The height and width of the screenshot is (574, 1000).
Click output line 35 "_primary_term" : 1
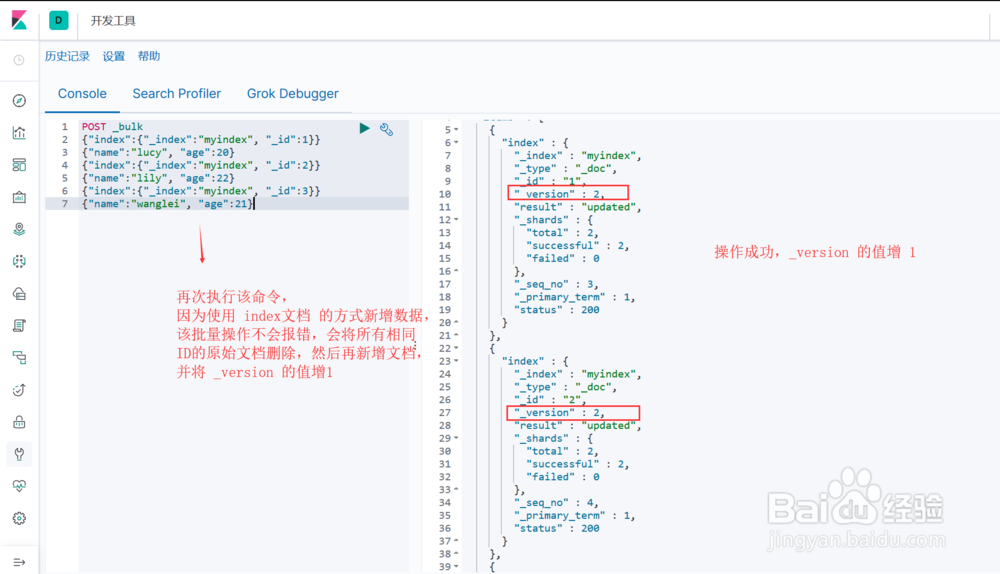point(574,515)
